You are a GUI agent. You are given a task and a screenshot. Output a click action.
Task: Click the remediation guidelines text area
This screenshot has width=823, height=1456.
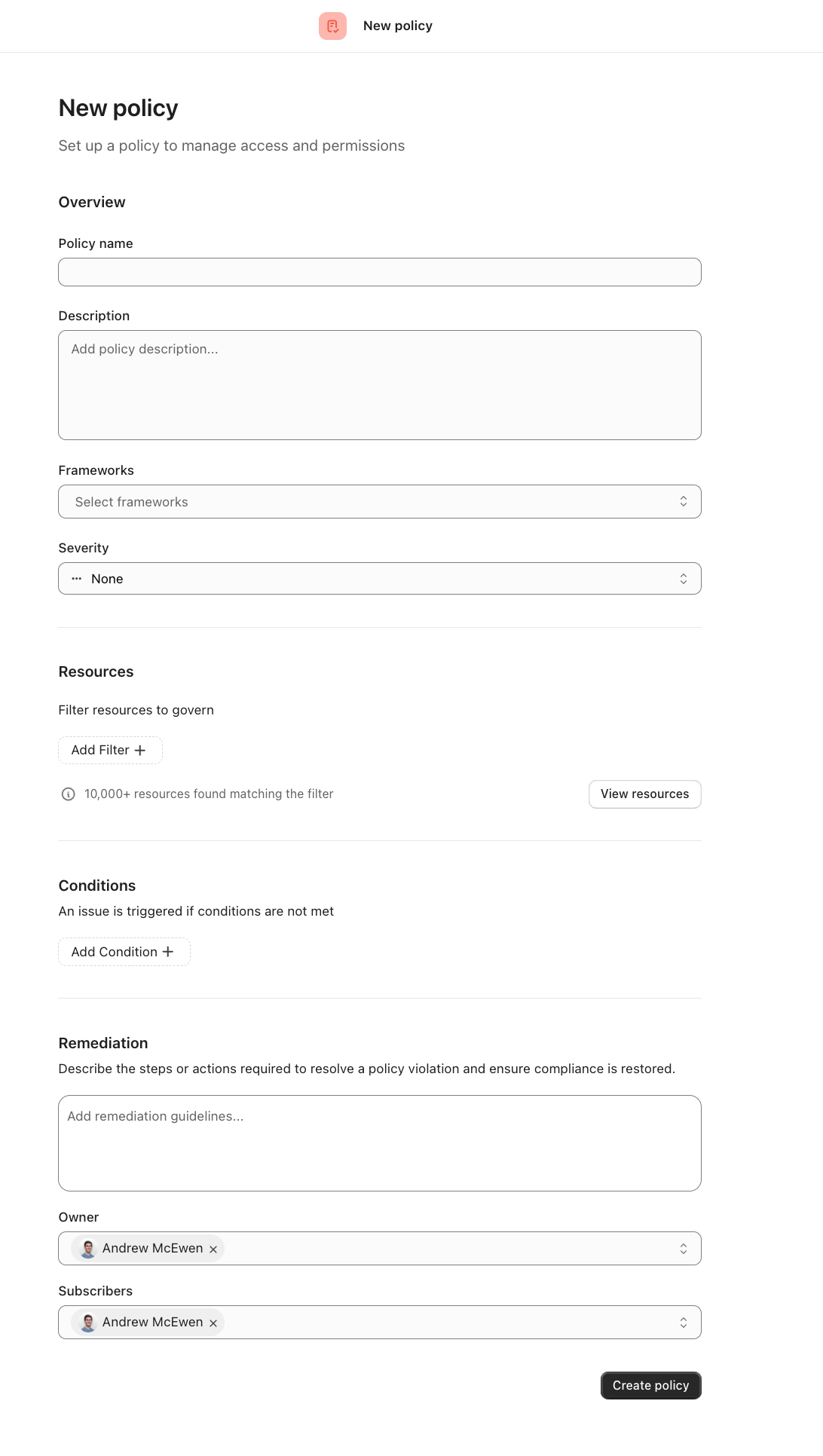379,1143
